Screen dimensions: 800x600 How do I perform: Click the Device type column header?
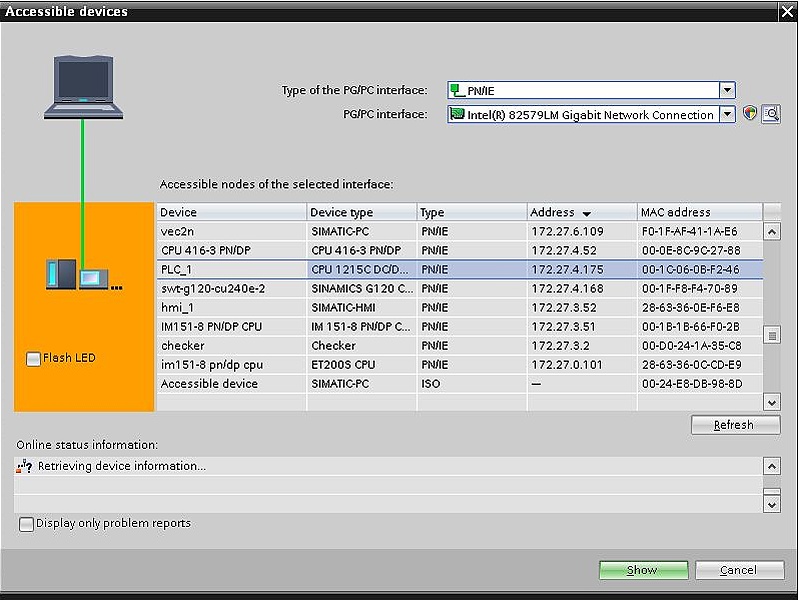(x=362, y=212)
